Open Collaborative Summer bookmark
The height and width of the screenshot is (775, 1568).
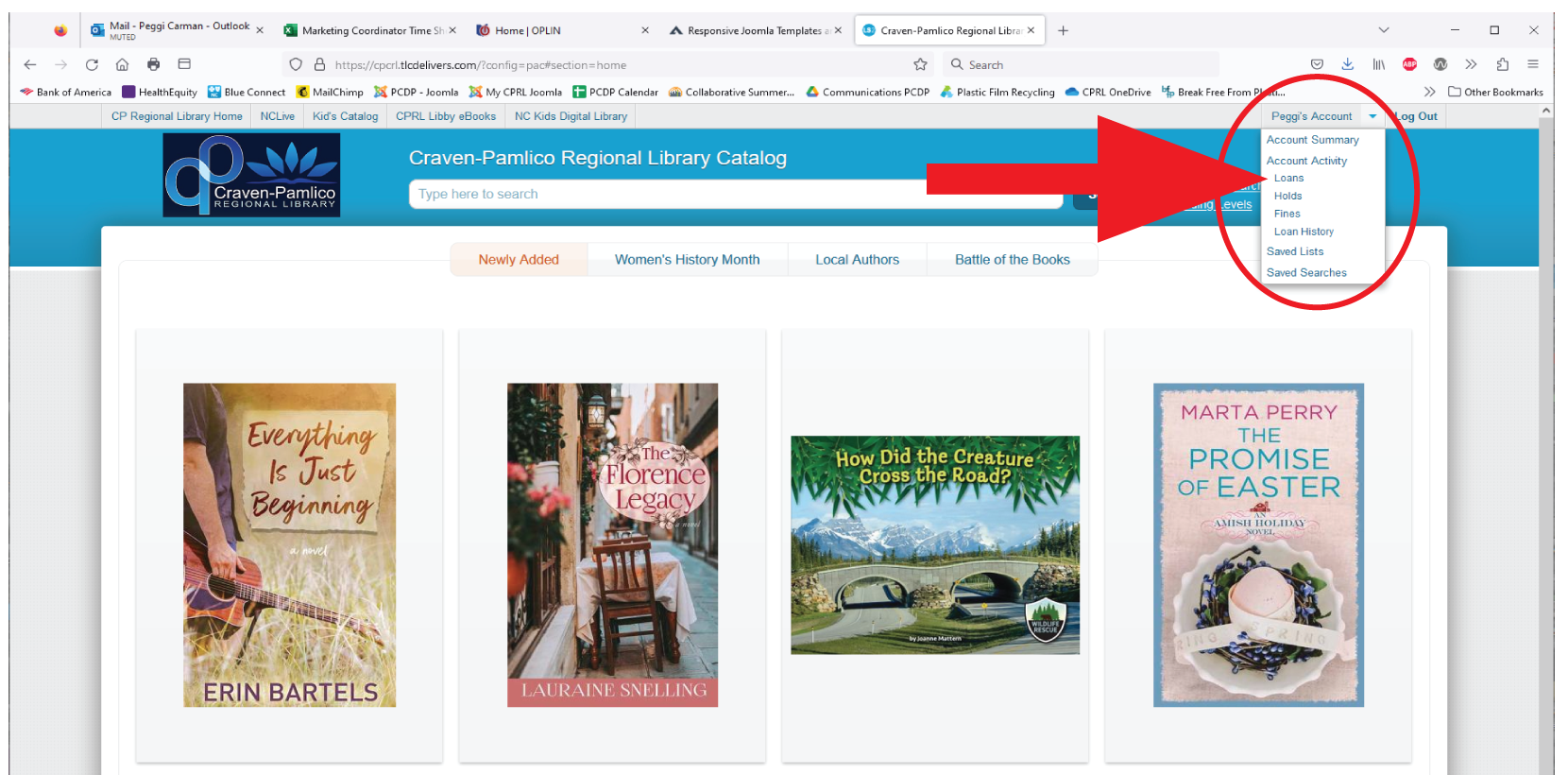click(x=731, y=92)
